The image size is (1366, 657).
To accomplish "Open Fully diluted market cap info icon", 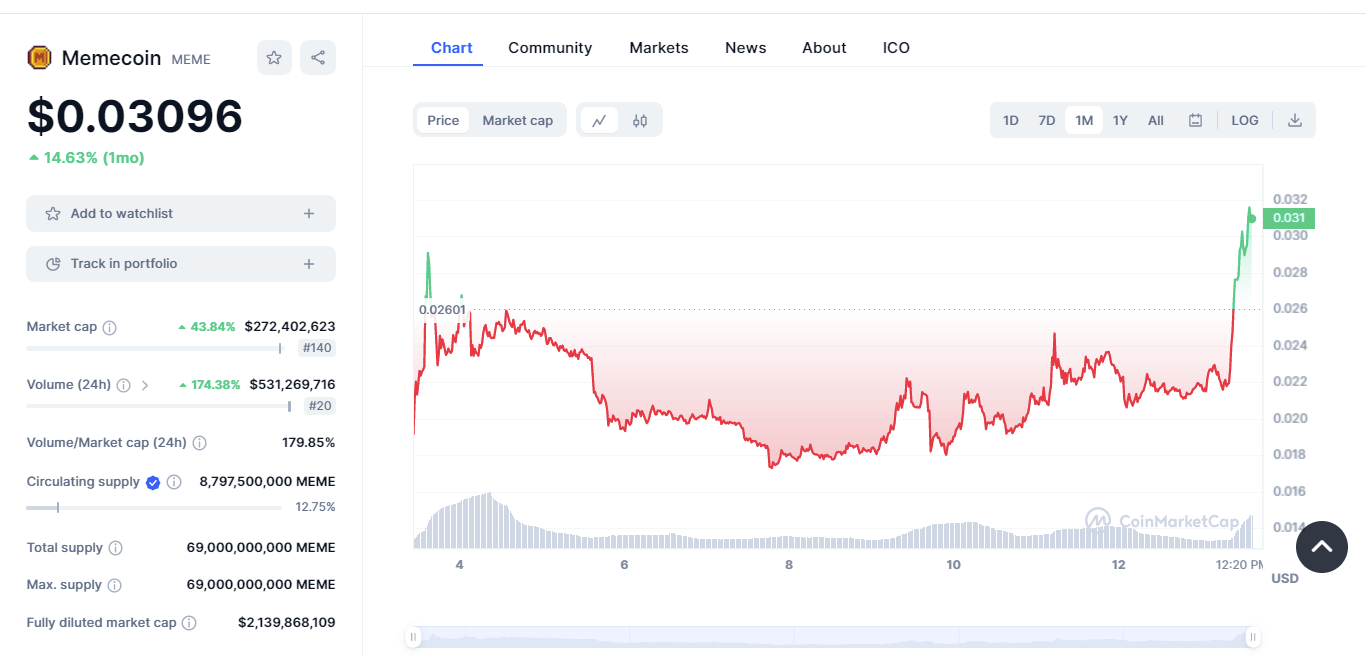I will [188, 623].
